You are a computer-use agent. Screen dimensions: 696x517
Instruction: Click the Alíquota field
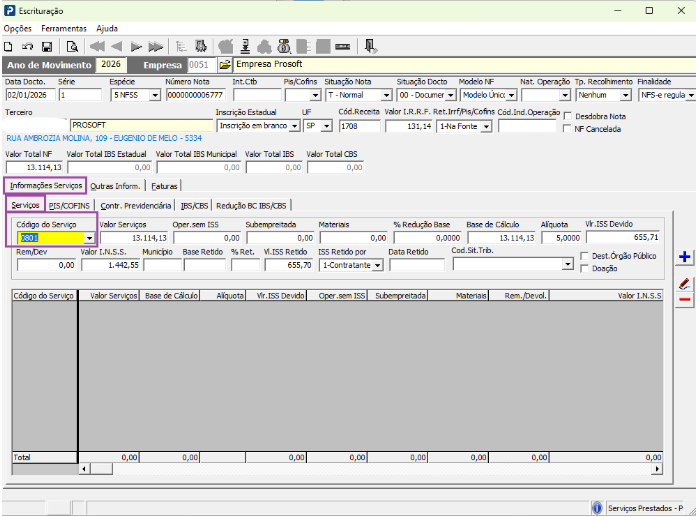(562, 238)
